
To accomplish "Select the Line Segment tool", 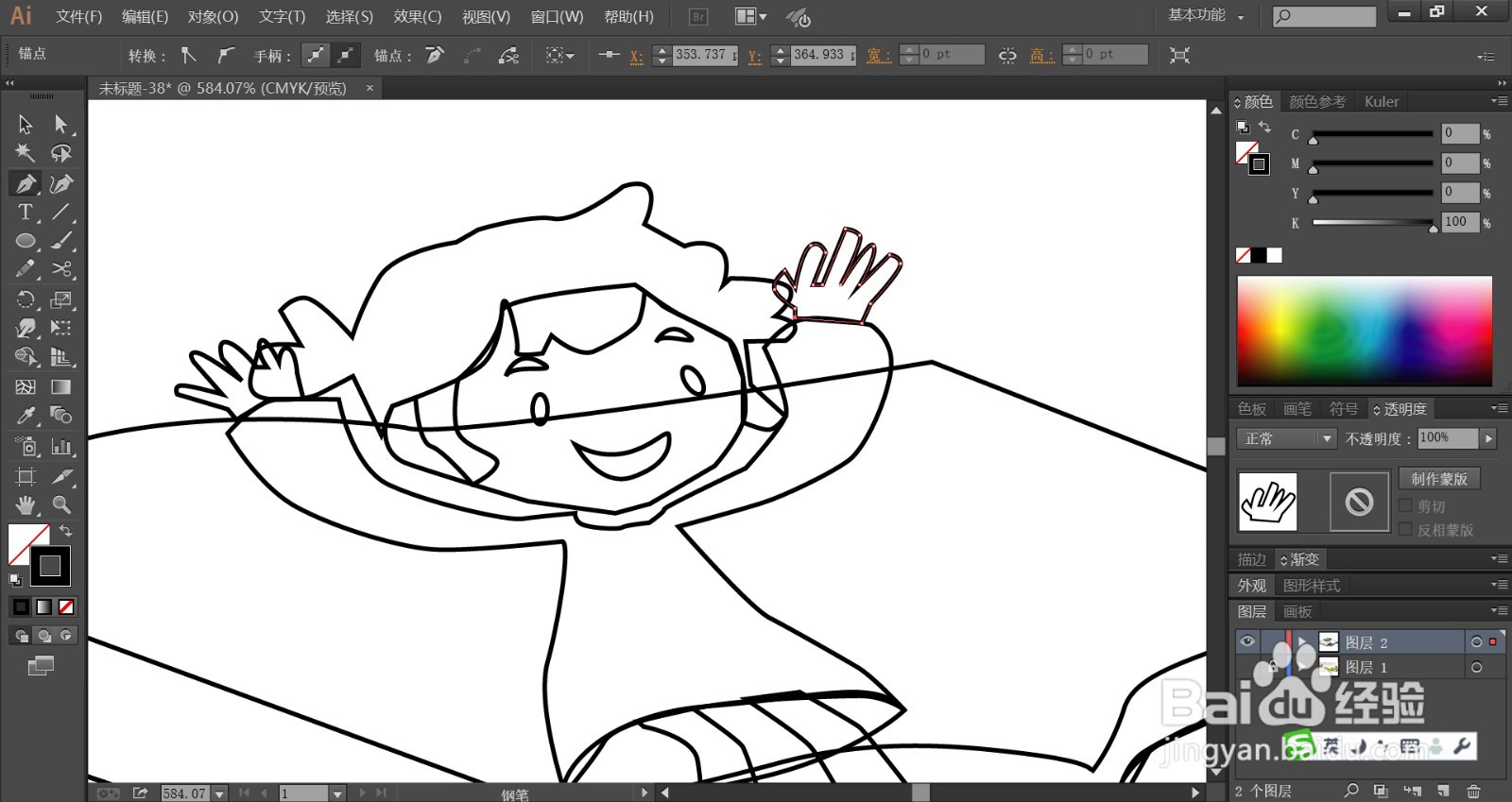I will point(61,212).
